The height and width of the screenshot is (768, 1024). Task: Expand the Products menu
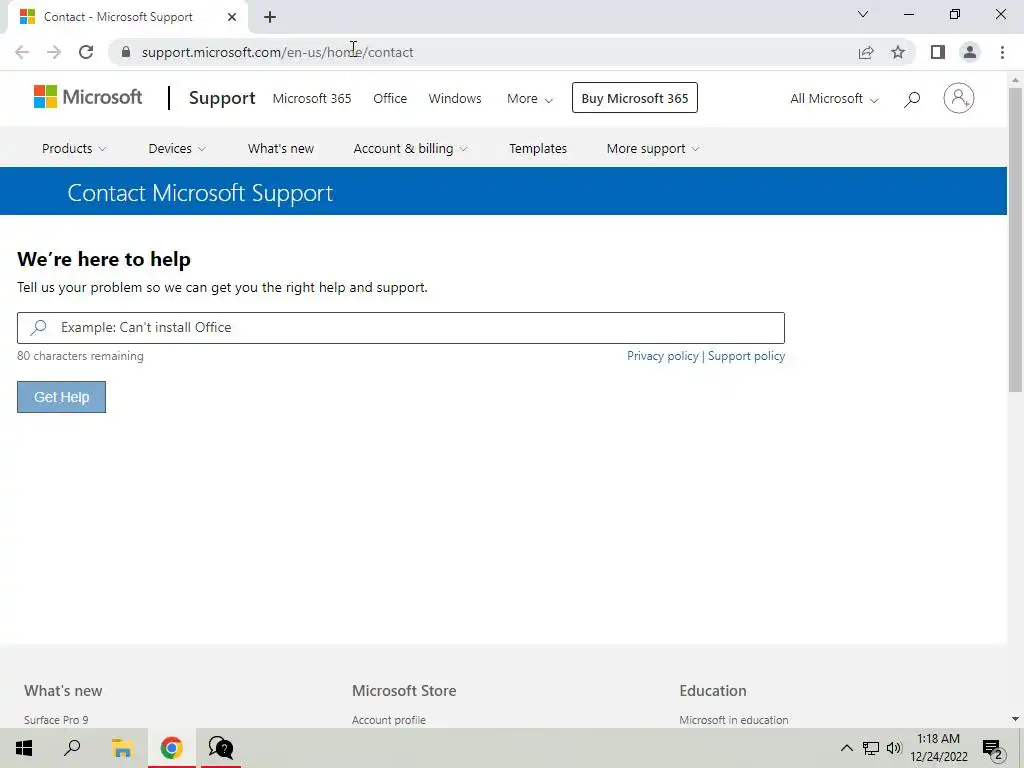coord(74,148)
